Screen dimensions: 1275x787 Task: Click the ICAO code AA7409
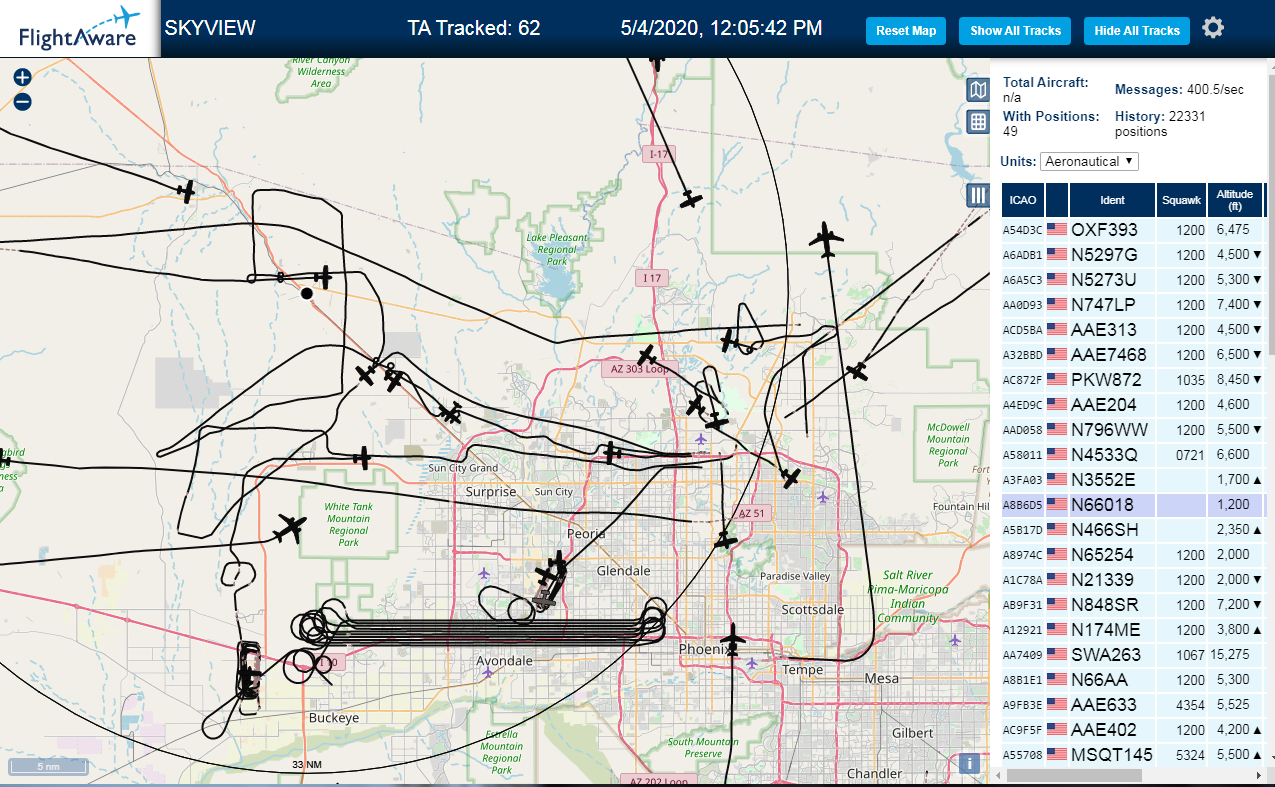[x=1022, y=655]
